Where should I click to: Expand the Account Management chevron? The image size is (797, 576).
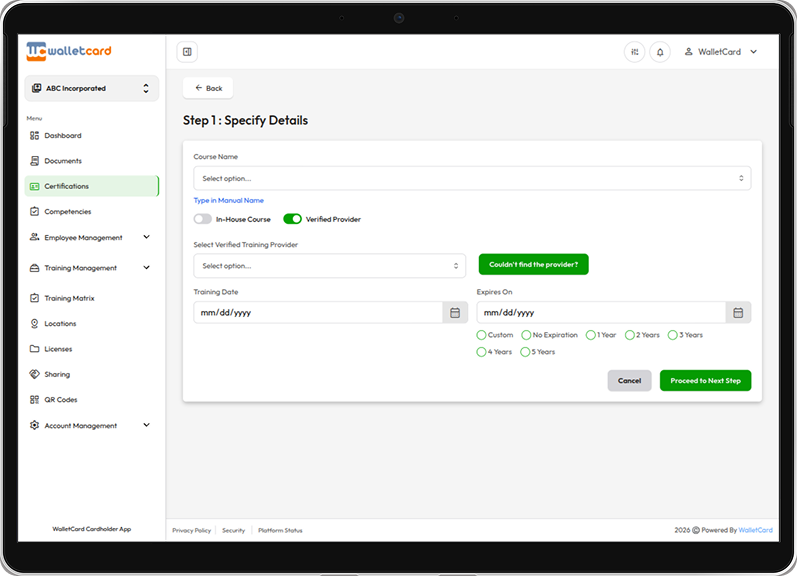tap(146, 425)
